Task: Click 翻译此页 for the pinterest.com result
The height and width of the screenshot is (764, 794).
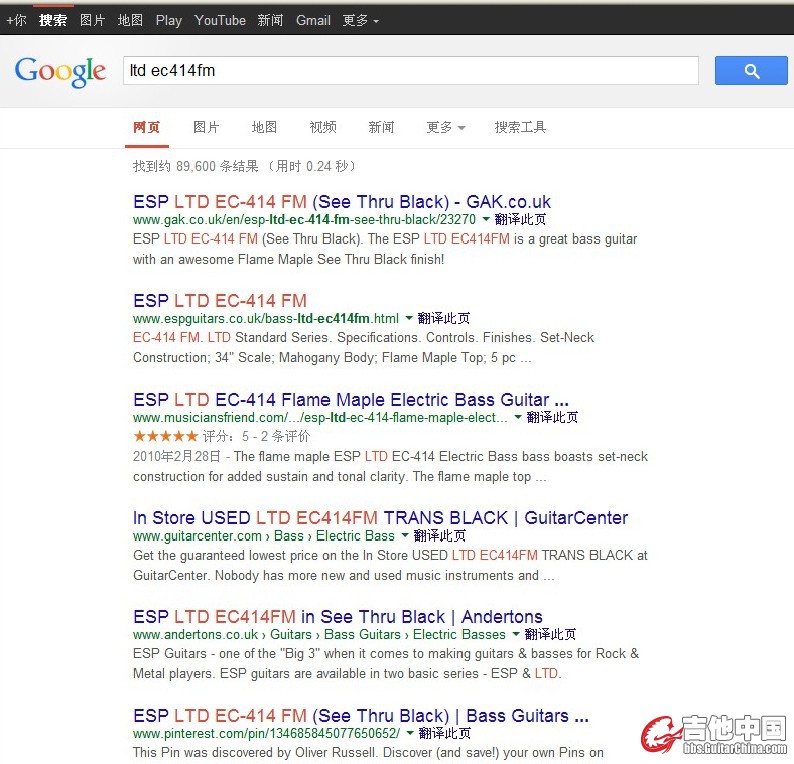Action: point(445,733)
